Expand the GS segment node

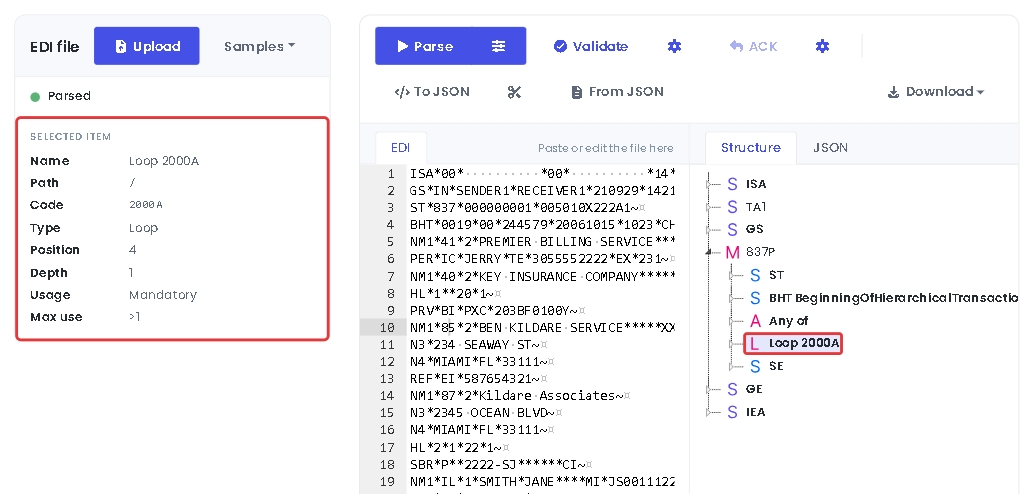(x=710, y=230)
